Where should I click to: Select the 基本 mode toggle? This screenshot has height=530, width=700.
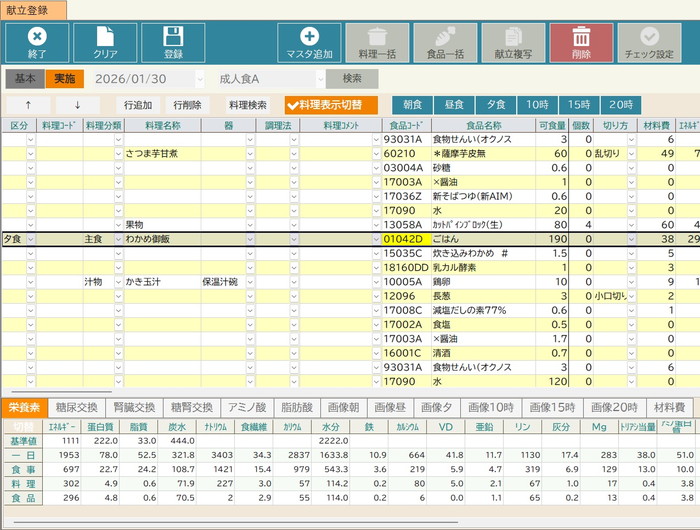pos(25,79)
